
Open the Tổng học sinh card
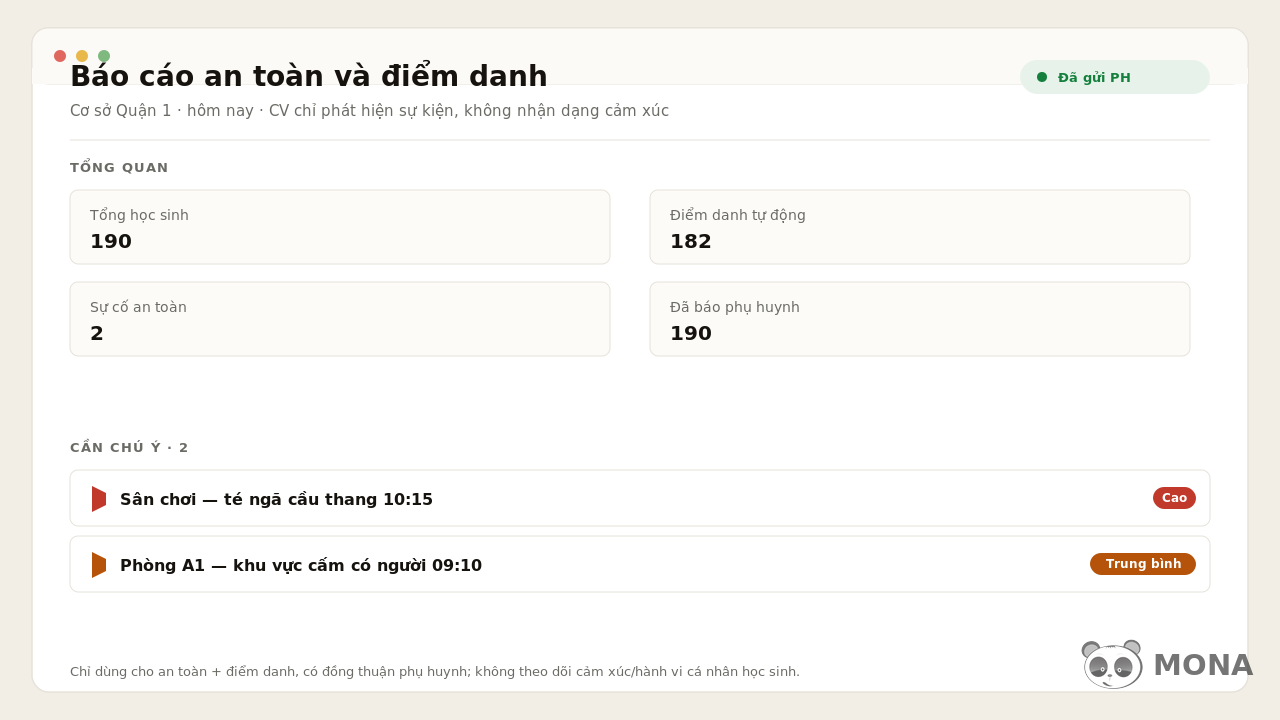pos(340,227)
